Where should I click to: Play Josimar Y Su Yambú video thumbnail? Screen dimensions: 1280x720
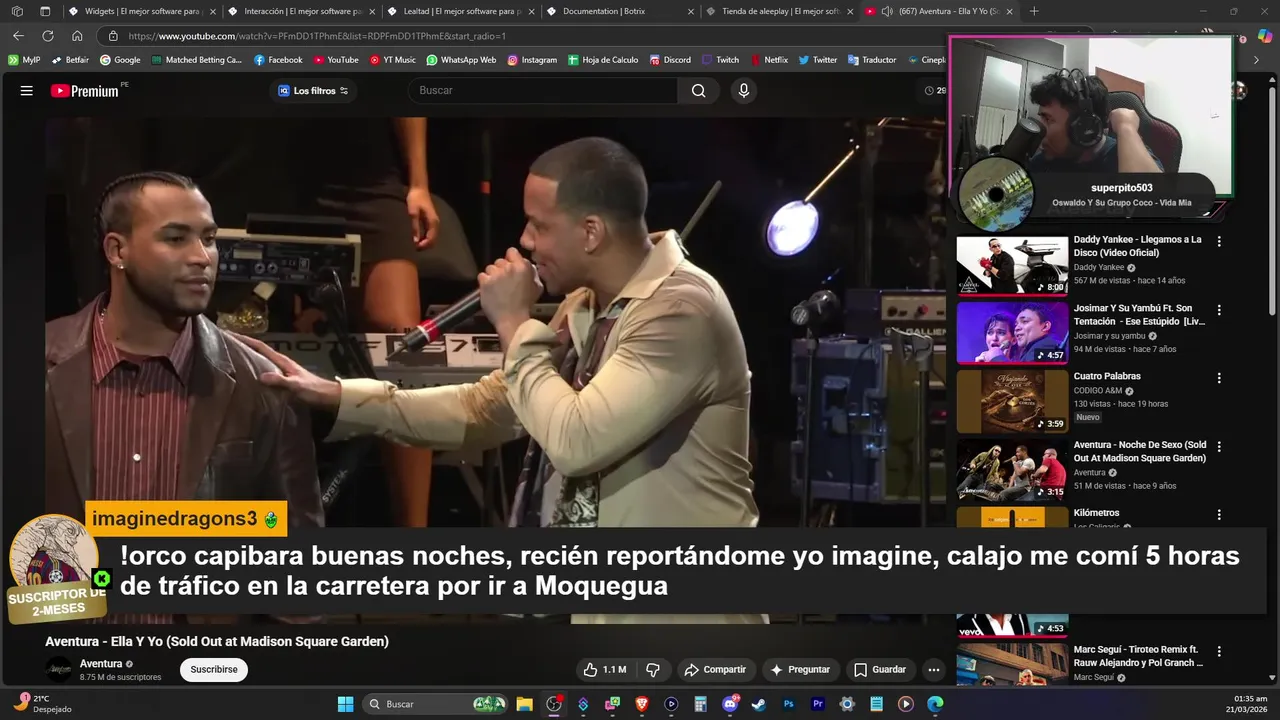pyautogui.click(x=1012, y=333)
